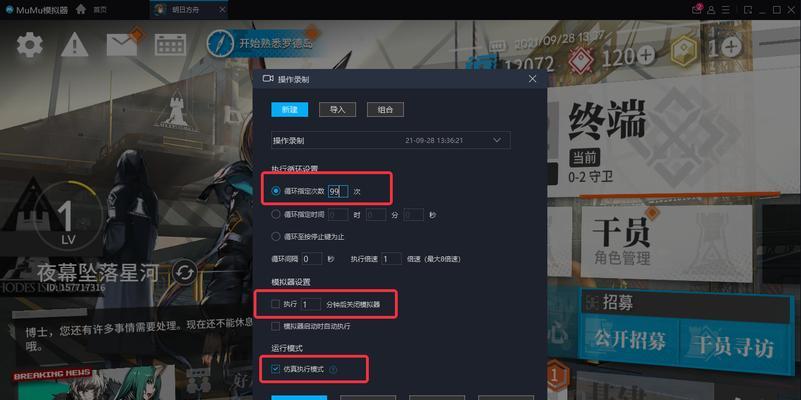The height and width of the screenshot is (400, 801).
Task: Open the 公开招募 button
Action: coord(630,340)
